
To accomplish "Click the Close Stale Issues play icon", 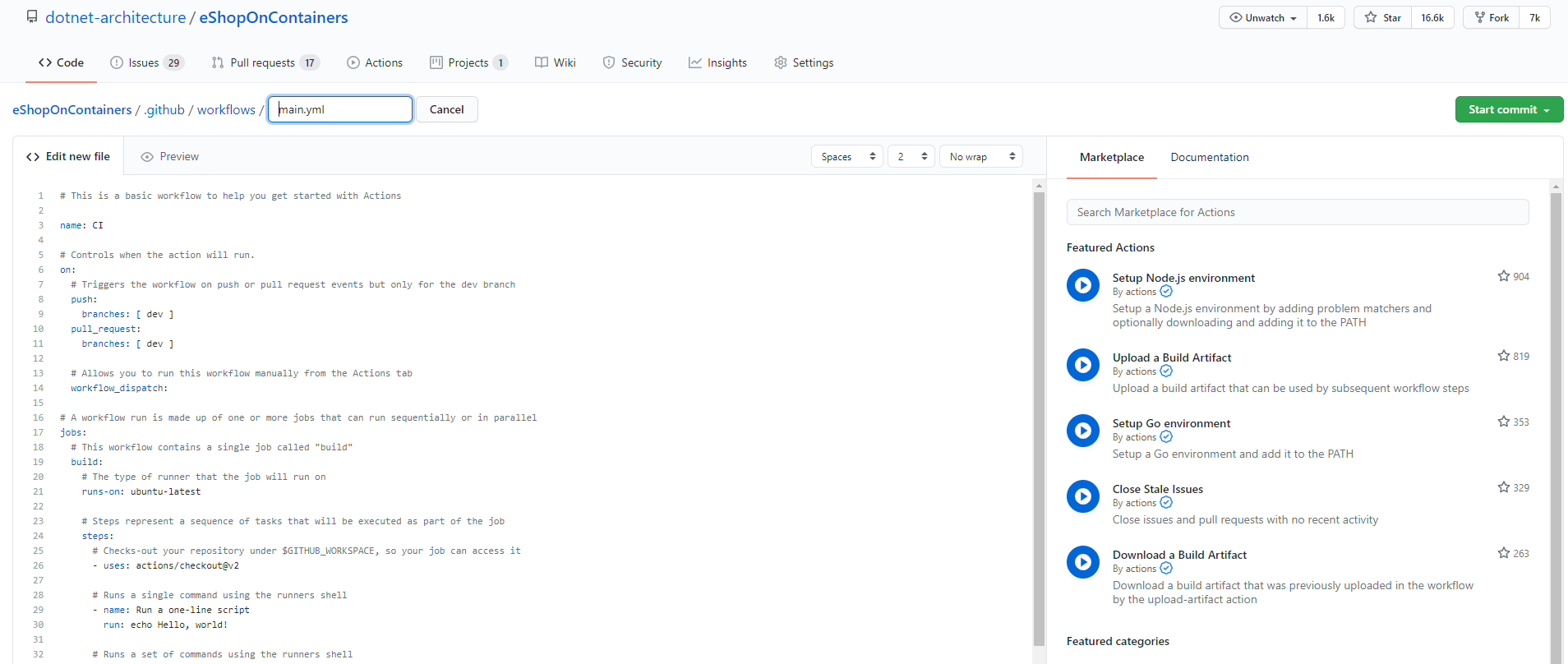I will pyautogui.click(x=1083, y=496).
